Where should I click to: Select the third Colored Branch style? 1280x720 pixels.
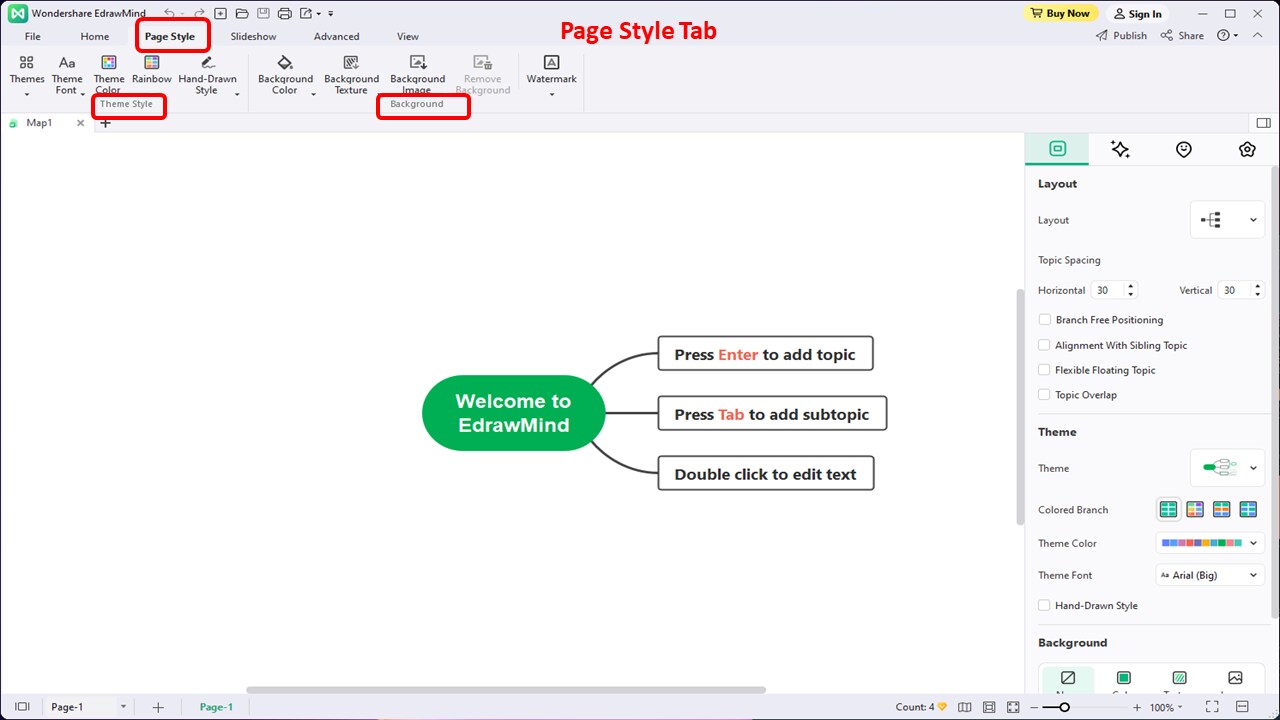pyautogui.click(x=1221, y=510)
